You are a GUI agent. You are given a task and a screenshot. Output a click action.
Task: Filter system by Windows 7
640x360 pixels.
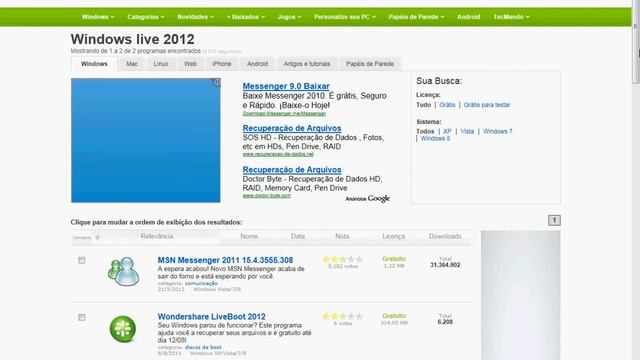[x=497, y=131]
